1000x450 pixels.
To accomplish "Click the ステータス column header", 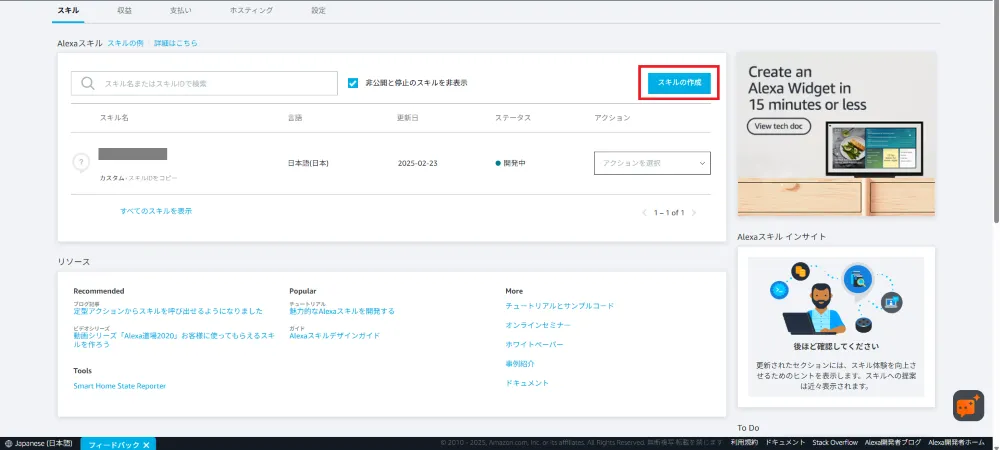I will 513,118.
